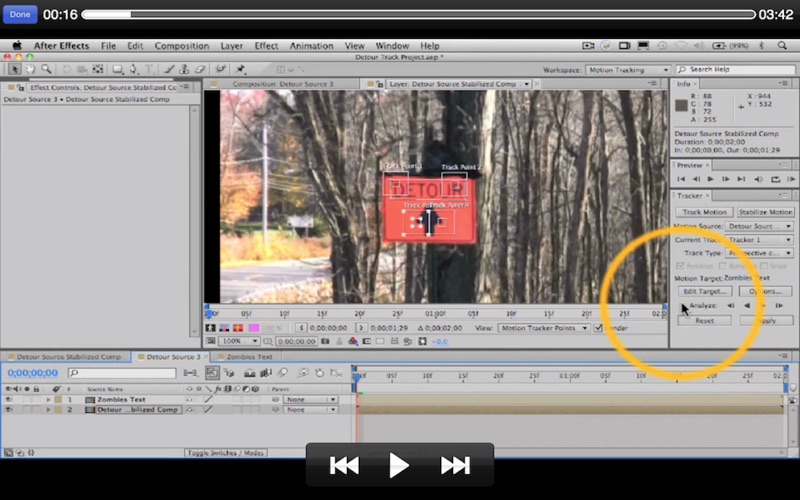Toggle the Scale checkbox in Tracker
Viewport: 800px width, 500px height.
point(764,266)
